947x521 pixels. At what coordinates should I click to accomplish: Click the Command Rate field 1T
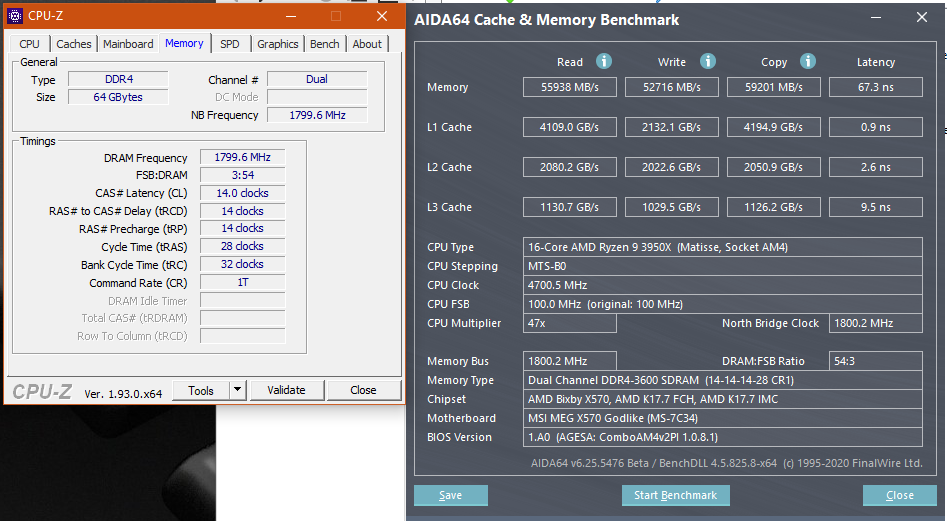point(242,283)
